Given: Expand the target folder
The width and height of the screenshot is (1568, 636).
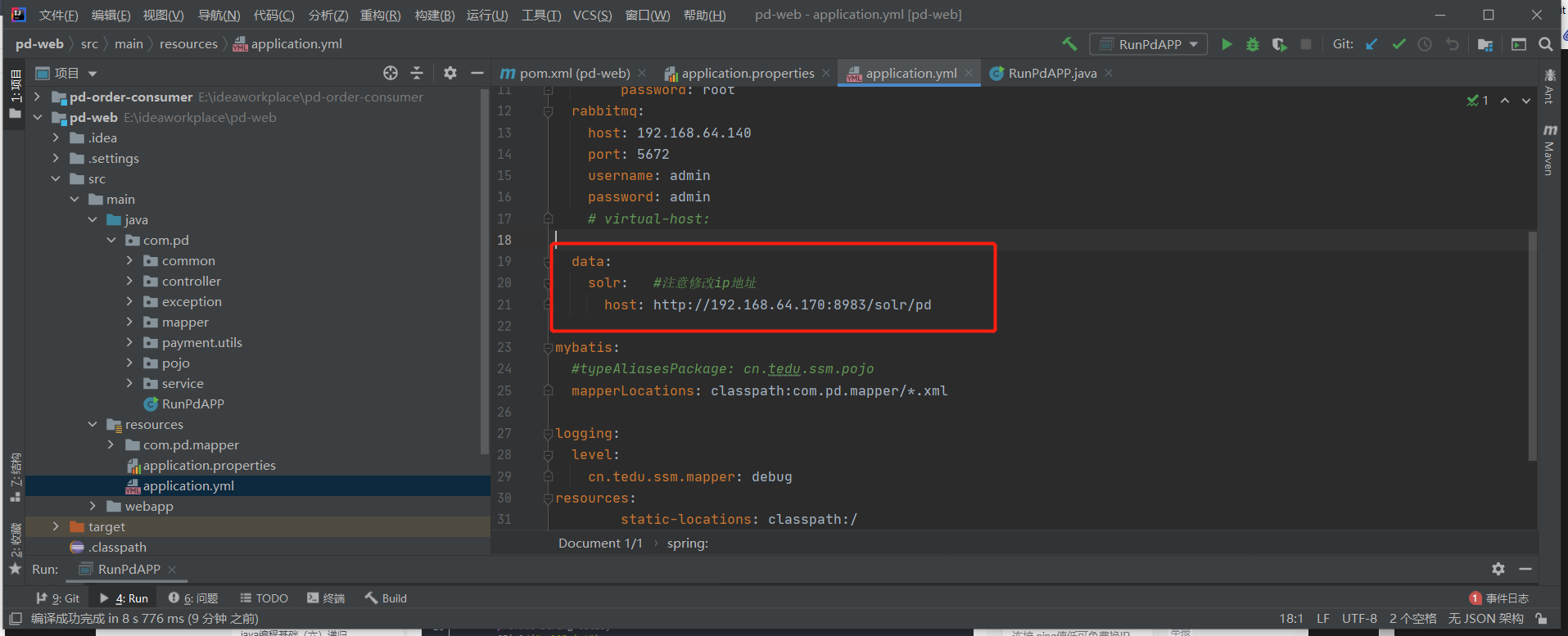Looking at the screenshot, I should tap(56, 526).
